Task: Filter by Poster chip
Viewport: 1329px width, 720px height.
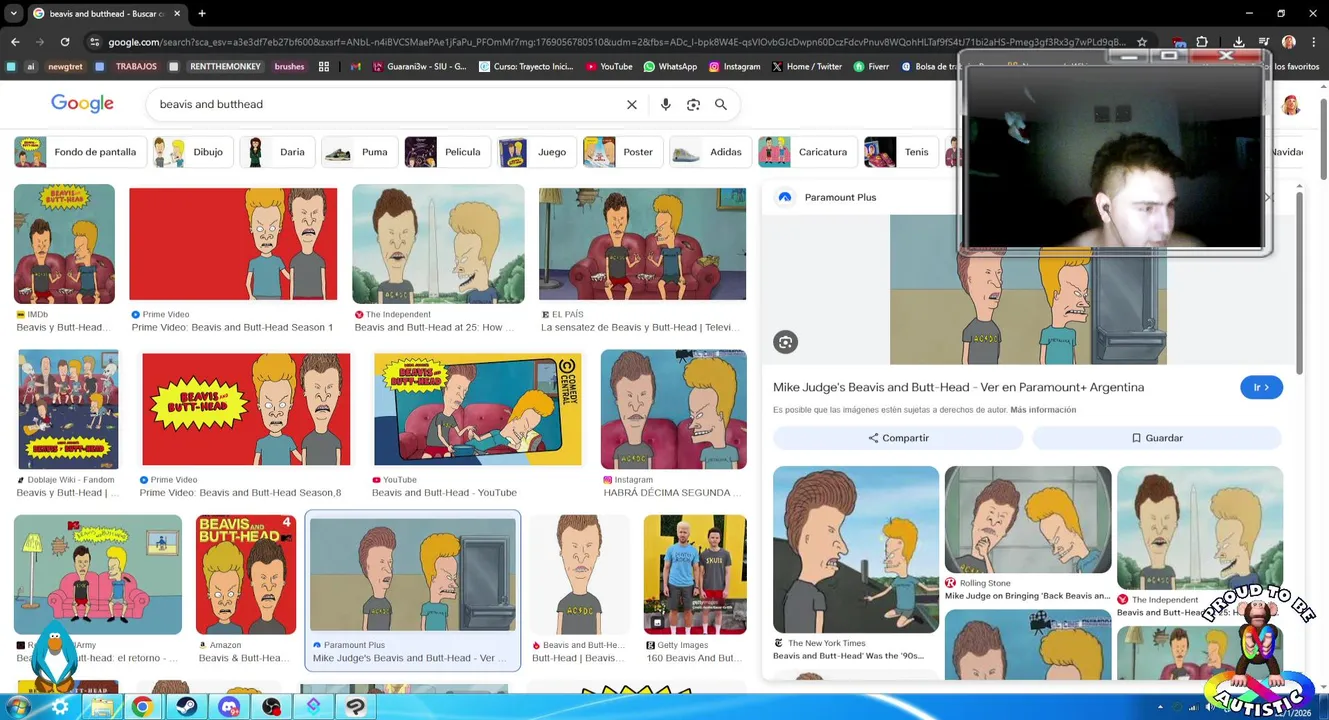Action: point(621,152)
